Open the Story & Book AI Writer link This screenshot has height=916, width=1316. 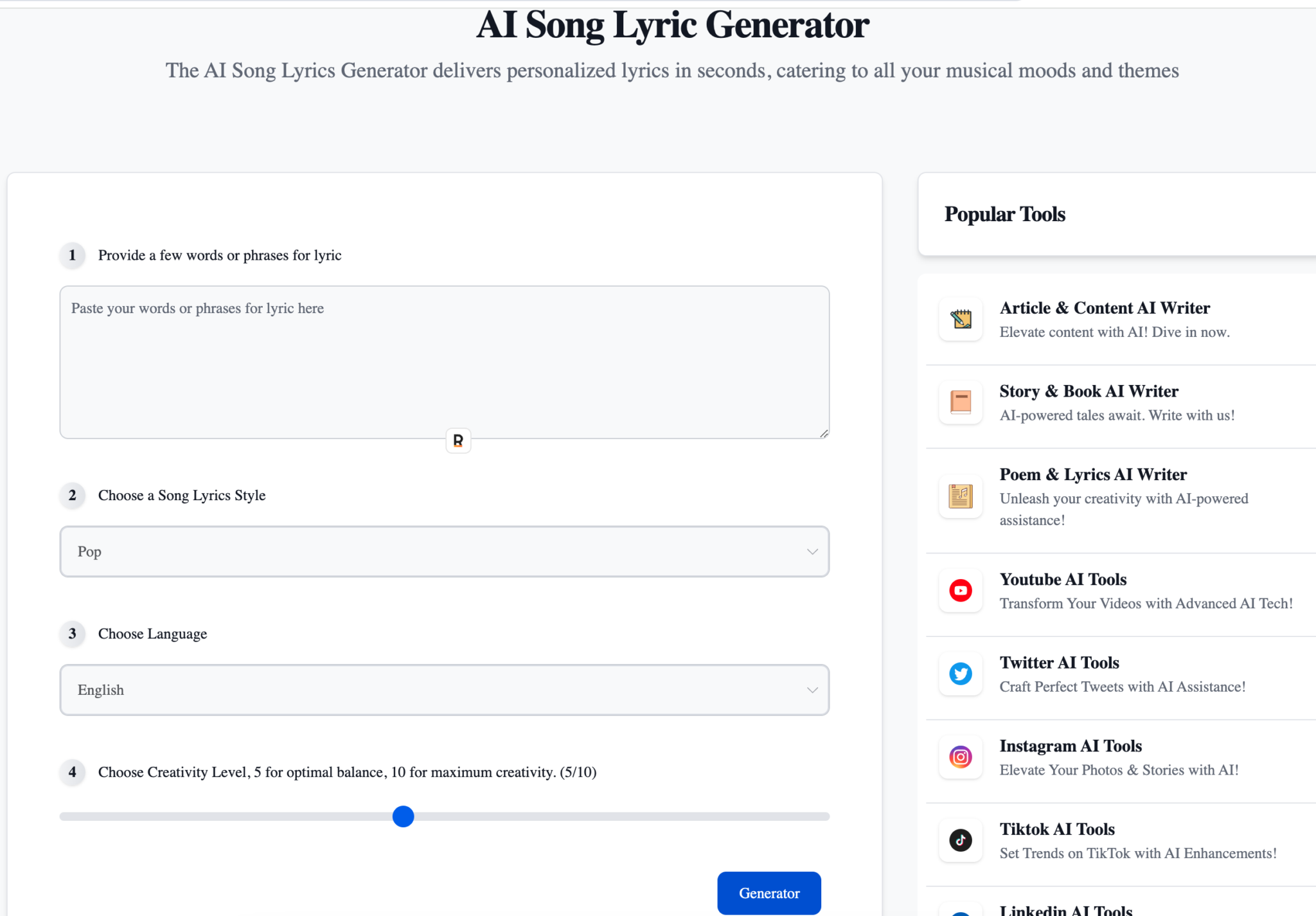click(x=1089, y=391)
